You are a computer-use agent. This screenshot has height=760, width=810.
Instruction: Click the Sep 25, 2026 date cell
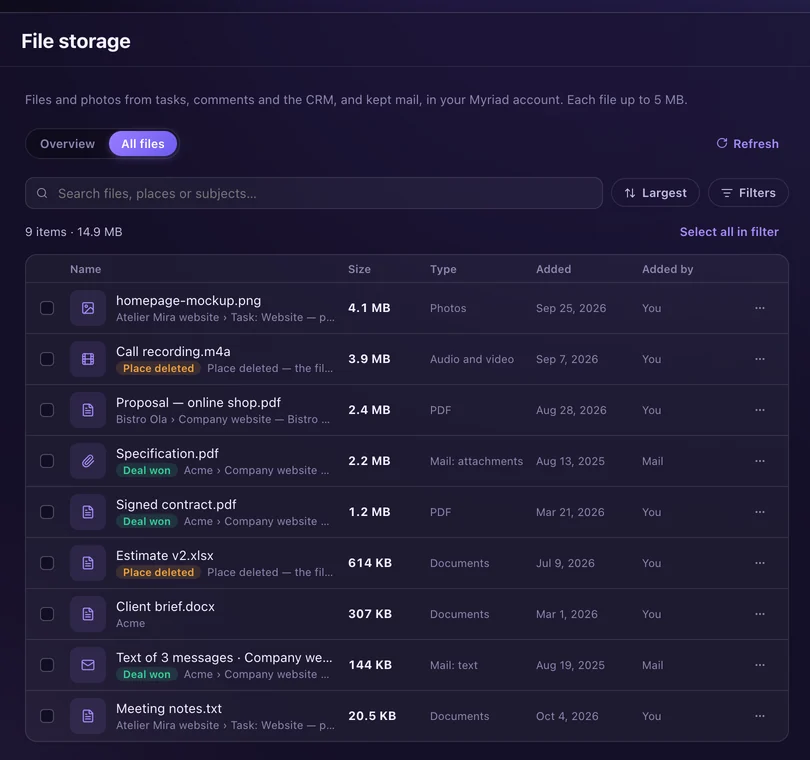coord(571,308)
